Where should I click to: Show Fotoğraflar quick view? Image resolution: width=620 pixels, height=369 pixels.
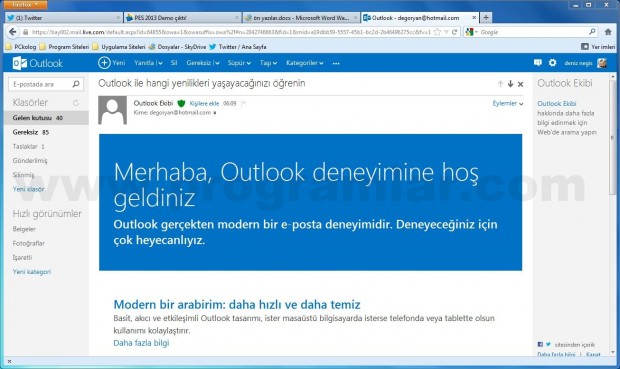pyautogui.click(x=29, y=243)
